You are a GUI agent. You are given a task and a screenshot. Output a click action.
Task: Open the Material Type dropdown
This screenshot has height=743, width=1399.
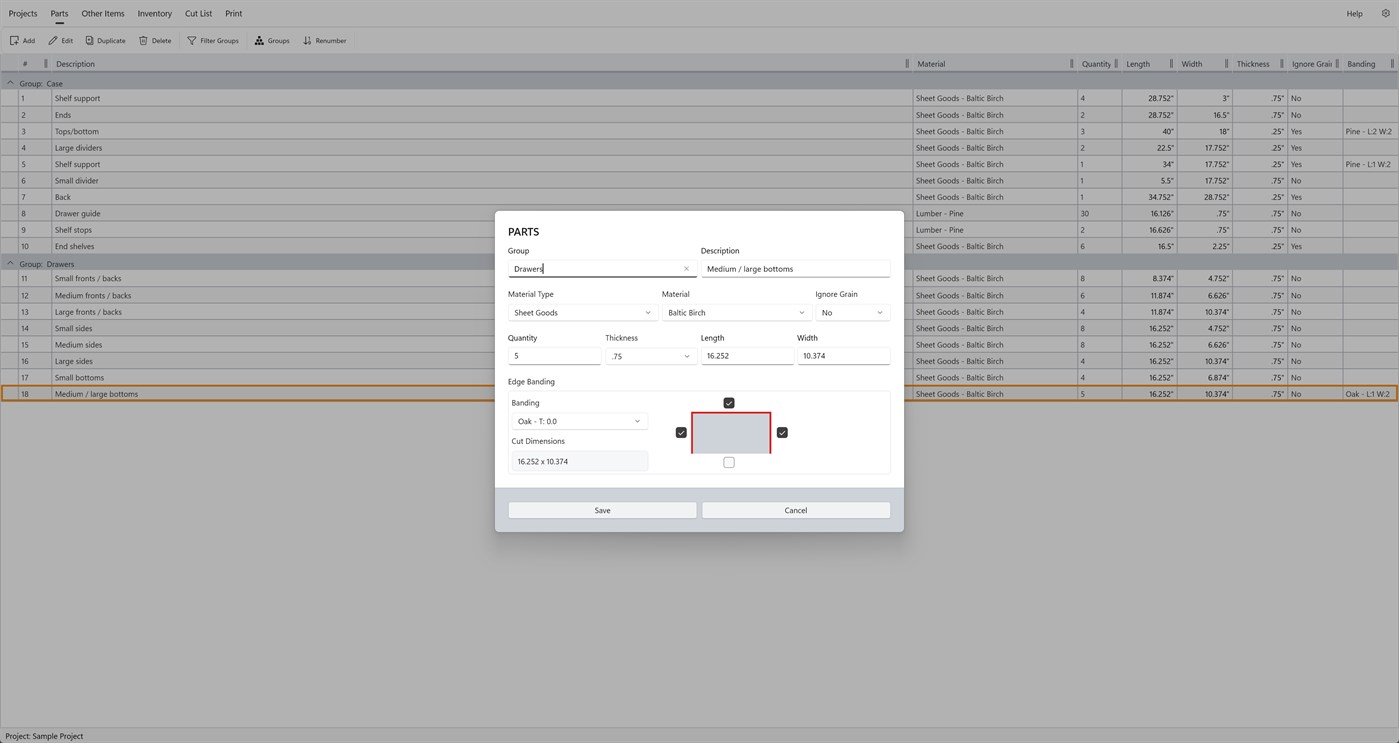pos(582,313)
